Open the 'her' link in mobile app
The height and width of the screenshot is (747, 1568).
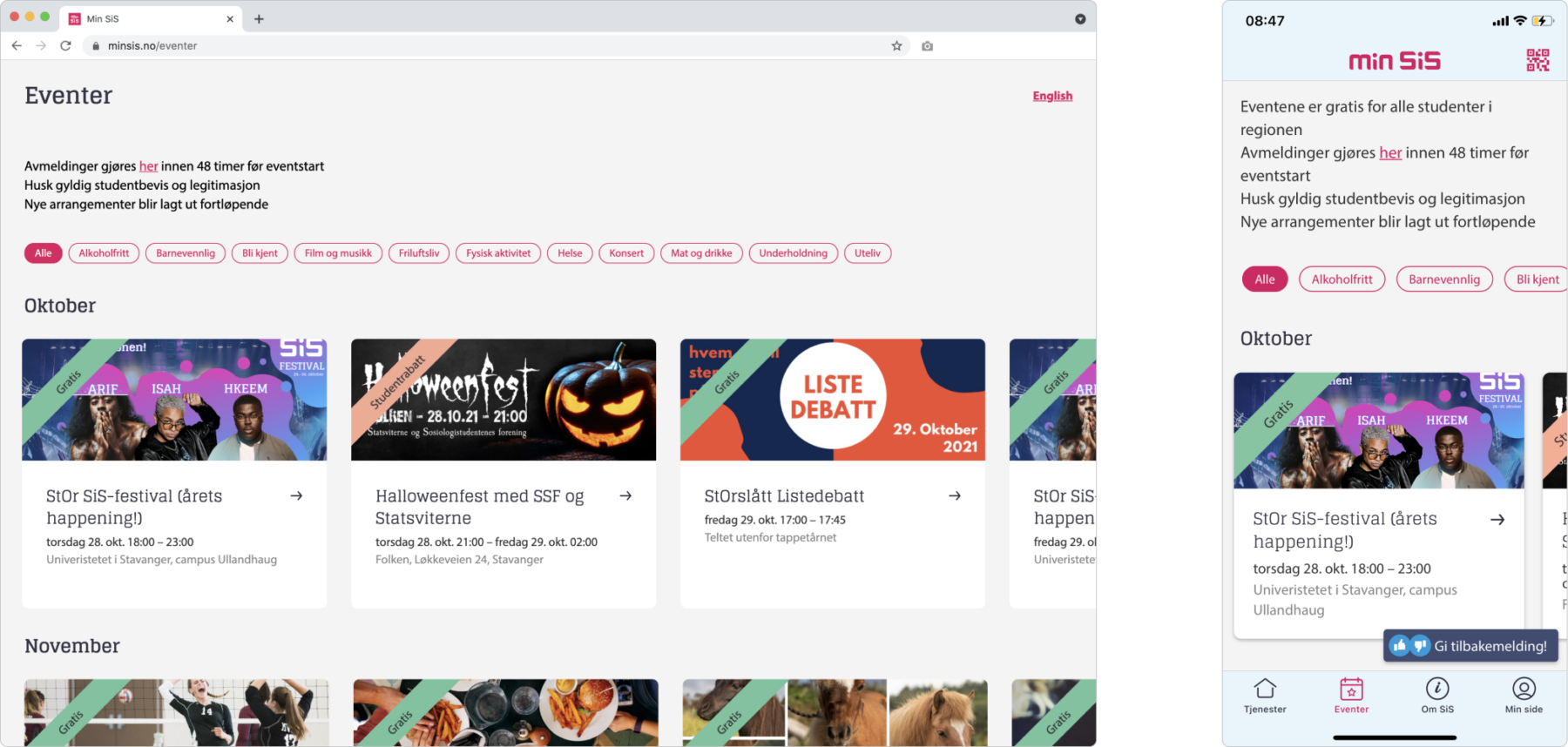click(1390, 152)
